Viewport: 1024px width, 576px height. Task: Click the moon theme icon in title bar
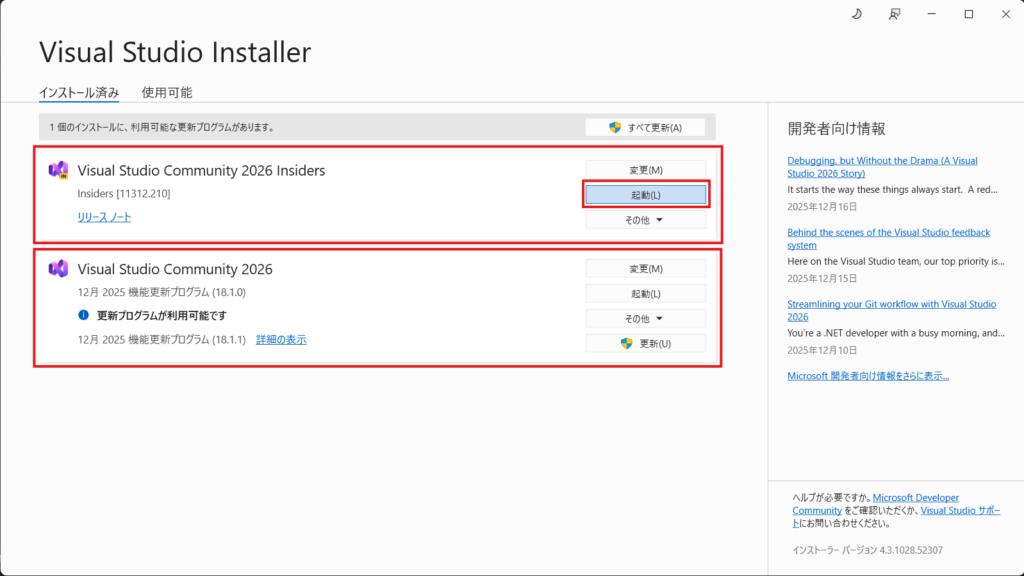857,14
